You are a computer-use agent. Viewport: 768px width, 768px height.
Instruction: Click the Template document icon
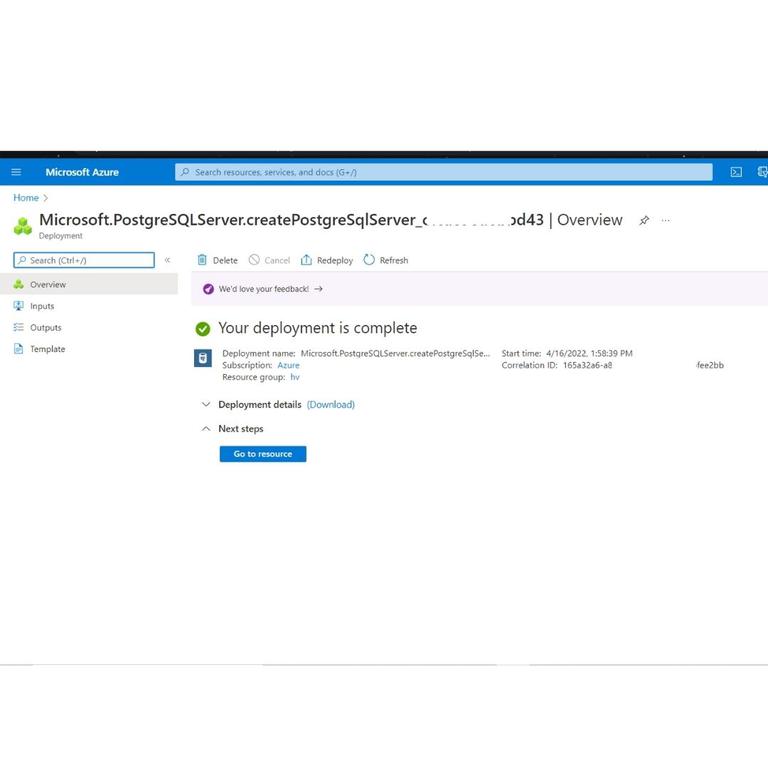19,349
